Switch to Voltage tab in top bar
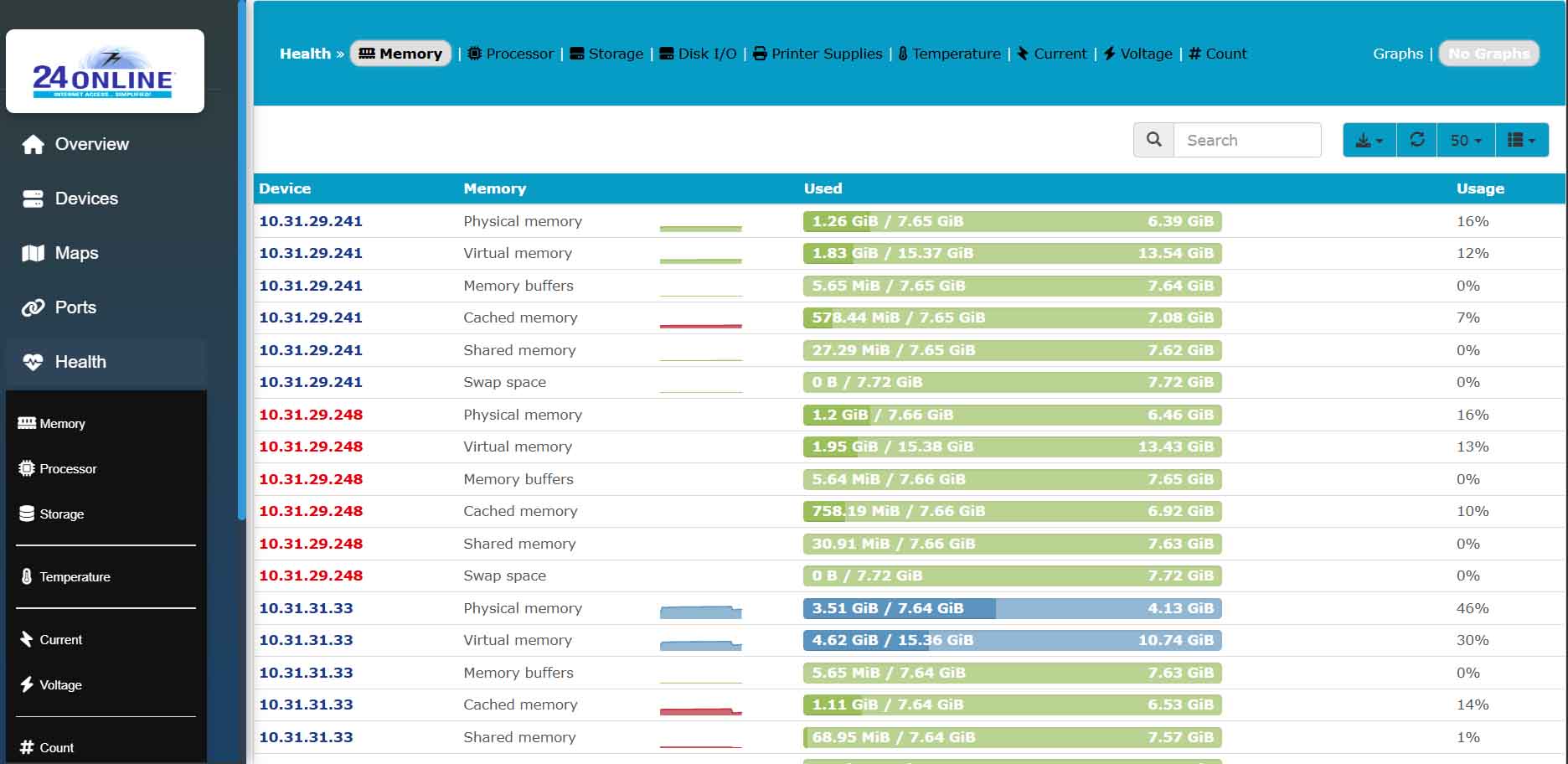This screenshot has width=1568, height=764. coord(1137,54)
